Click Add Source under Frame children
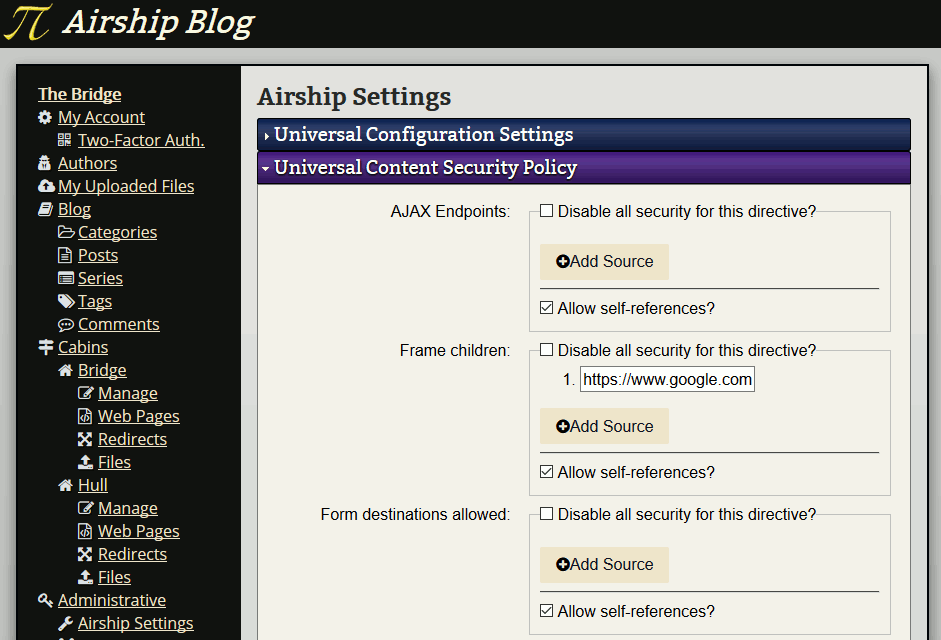This screenshot has height=640, width=941. click(604, 426)
